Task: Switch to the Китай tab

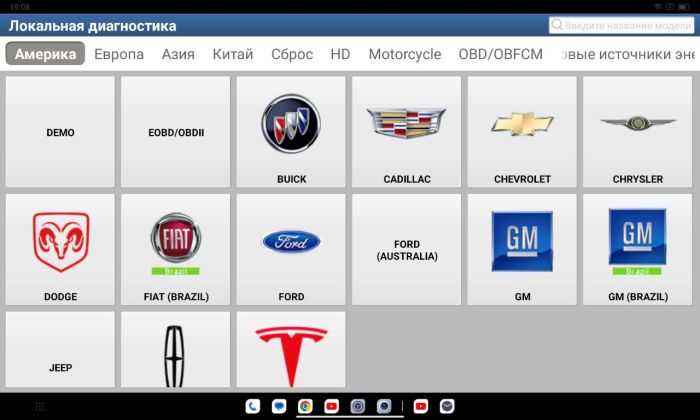Action: point(233,54)
